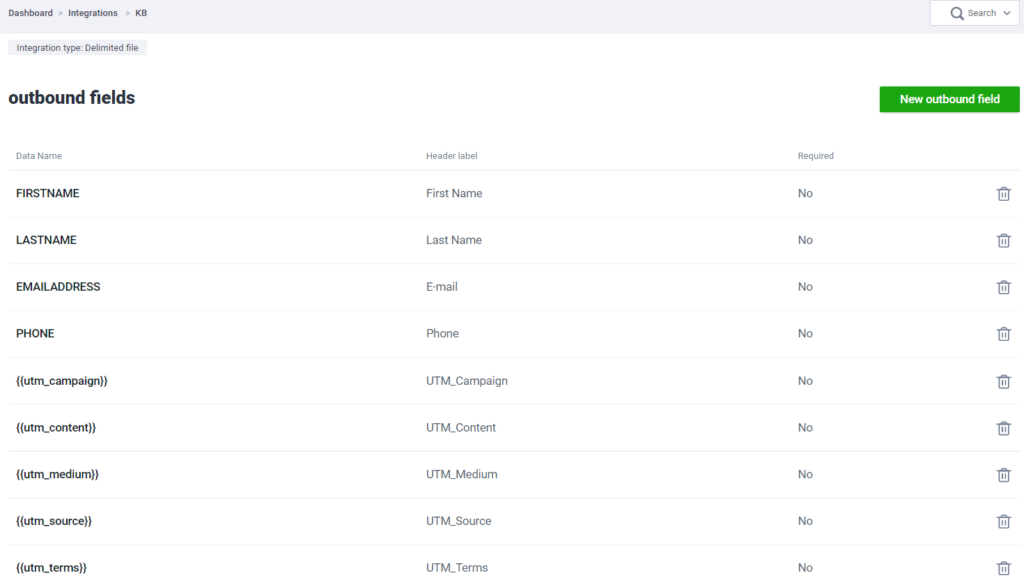Click the Required column header
Image resolution: width=1024 pixels, height=587 pixels.
click(815, 156)
